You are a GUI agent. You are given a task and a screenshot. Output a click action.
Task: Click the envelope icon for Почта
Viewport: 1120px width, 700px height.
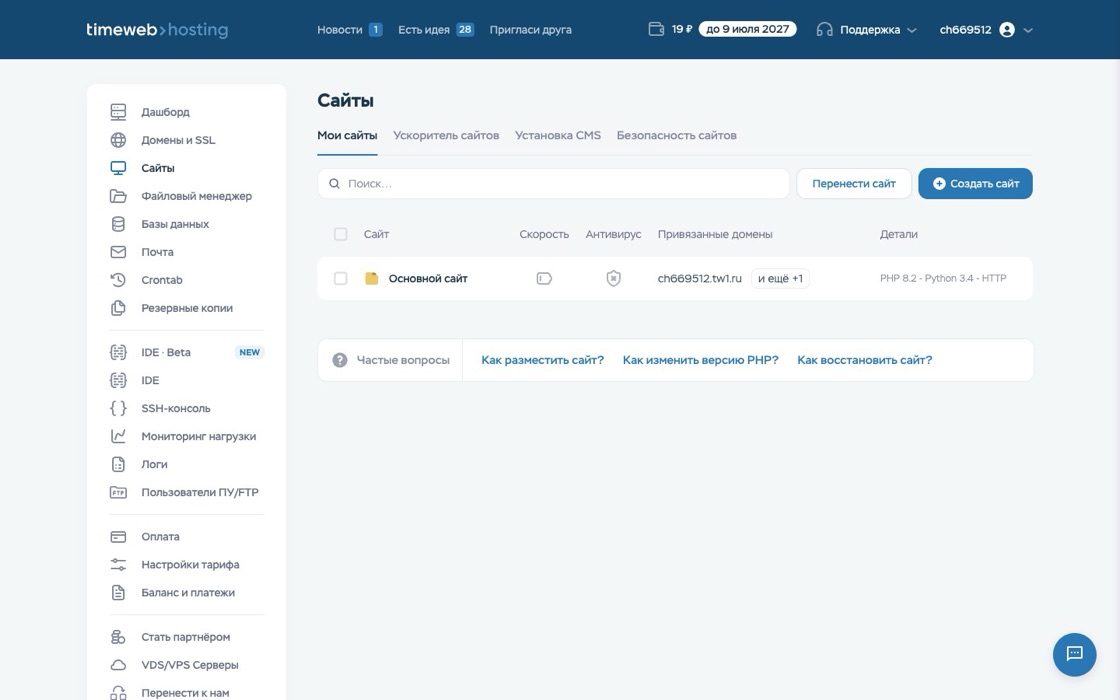[x=119, y=252]
